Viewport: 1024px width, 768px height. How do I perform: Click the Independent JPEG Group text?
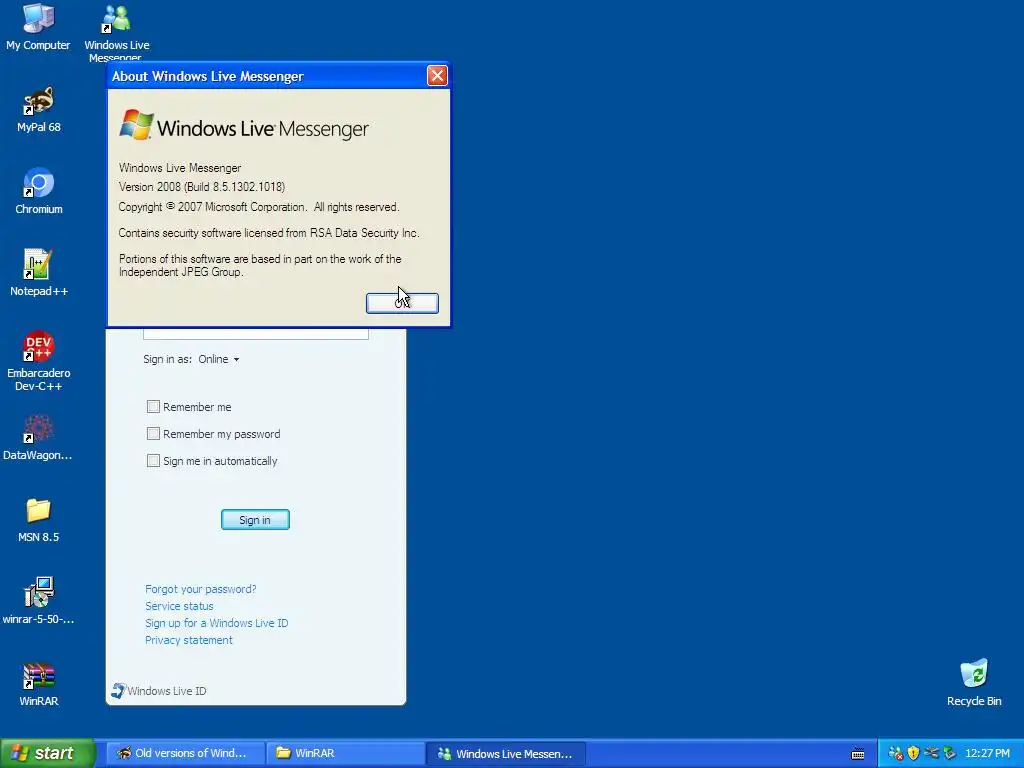[x=260, y=265]
